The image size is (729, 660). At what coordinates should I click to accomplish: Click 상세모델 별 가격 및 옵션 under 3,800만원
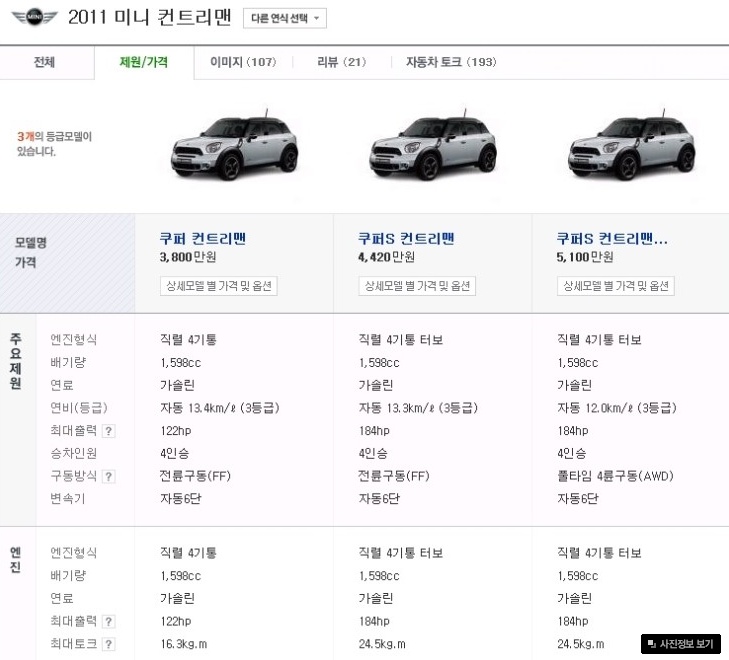[x=219, y=286]
